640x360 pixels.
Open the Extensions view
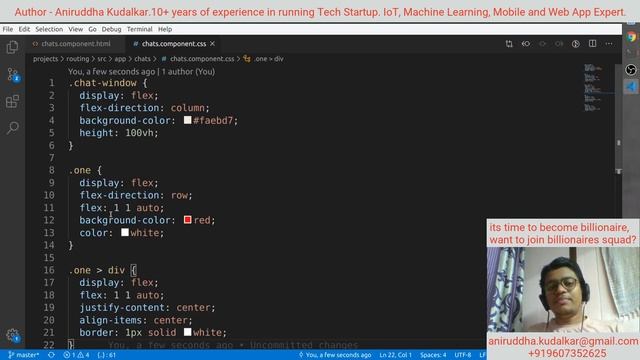pos(12,101)
